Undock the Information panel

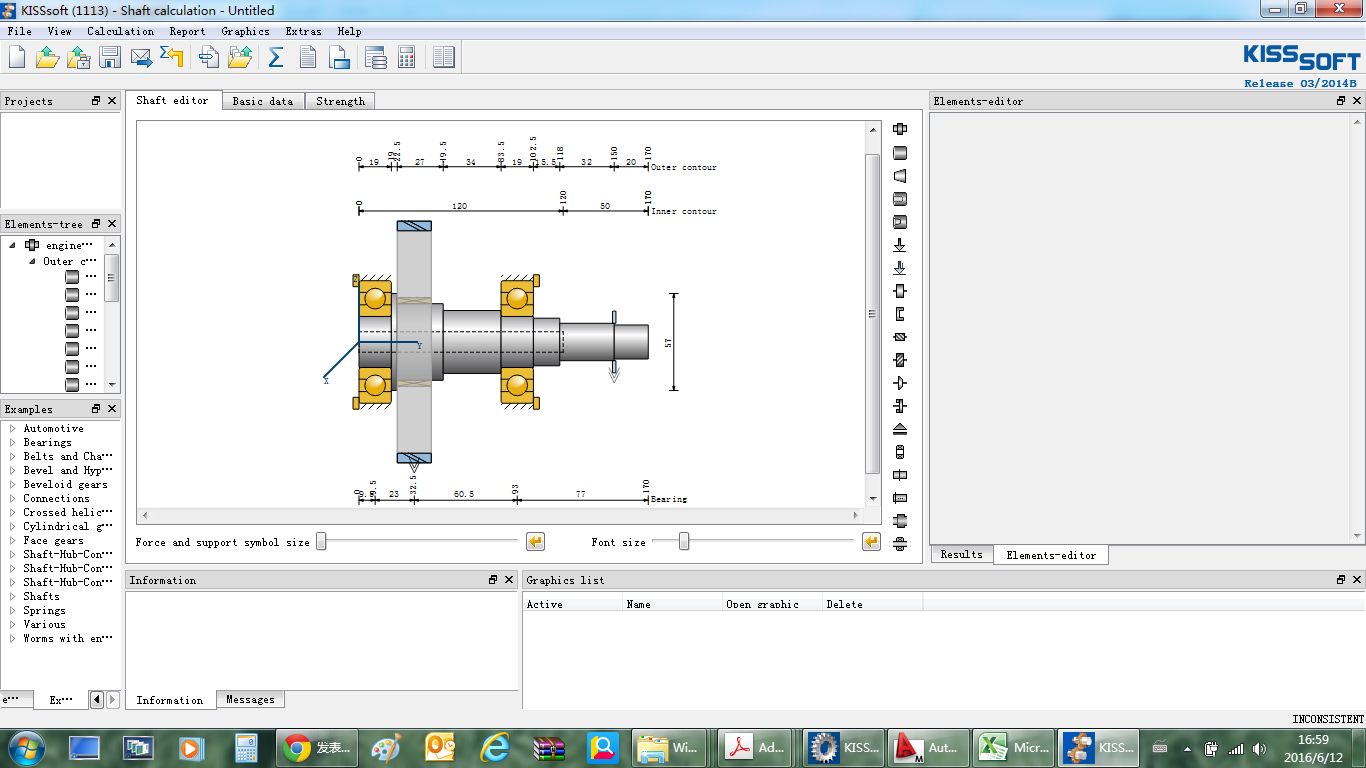[x=493, y=580]
